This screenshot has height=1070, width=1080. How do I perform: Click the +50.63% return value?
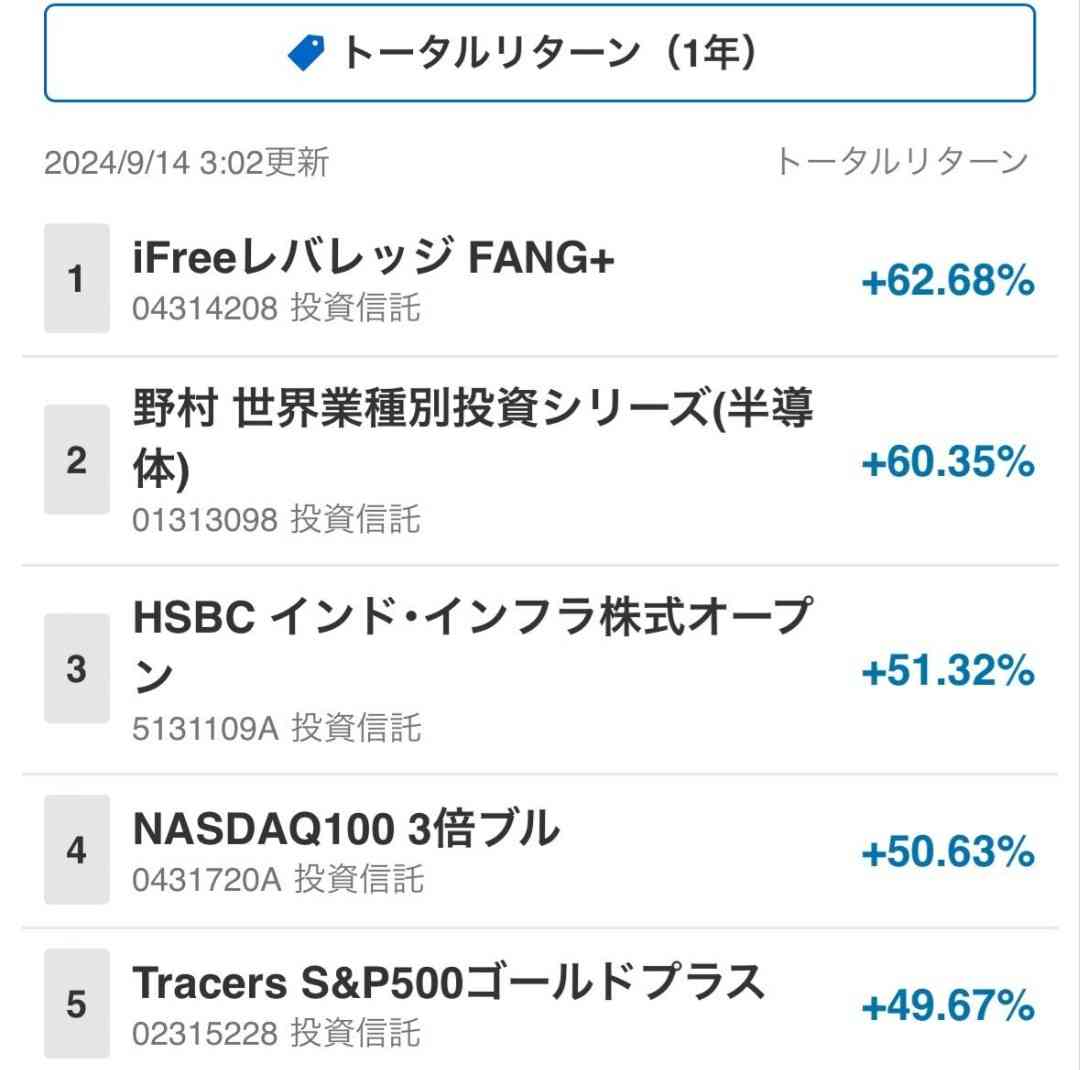coord(948,852)
